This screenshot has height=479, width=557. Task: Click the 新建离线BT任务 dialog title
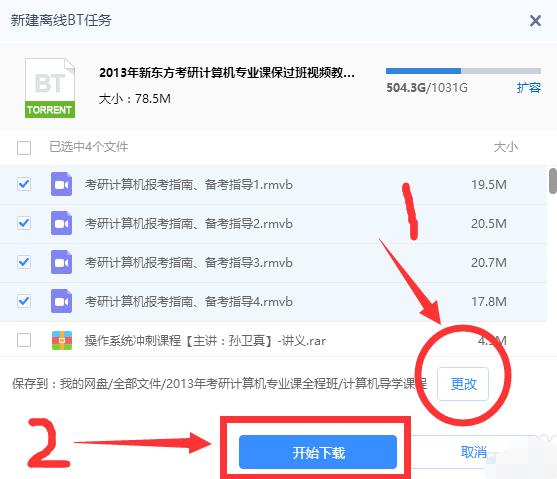click(61, 20)
